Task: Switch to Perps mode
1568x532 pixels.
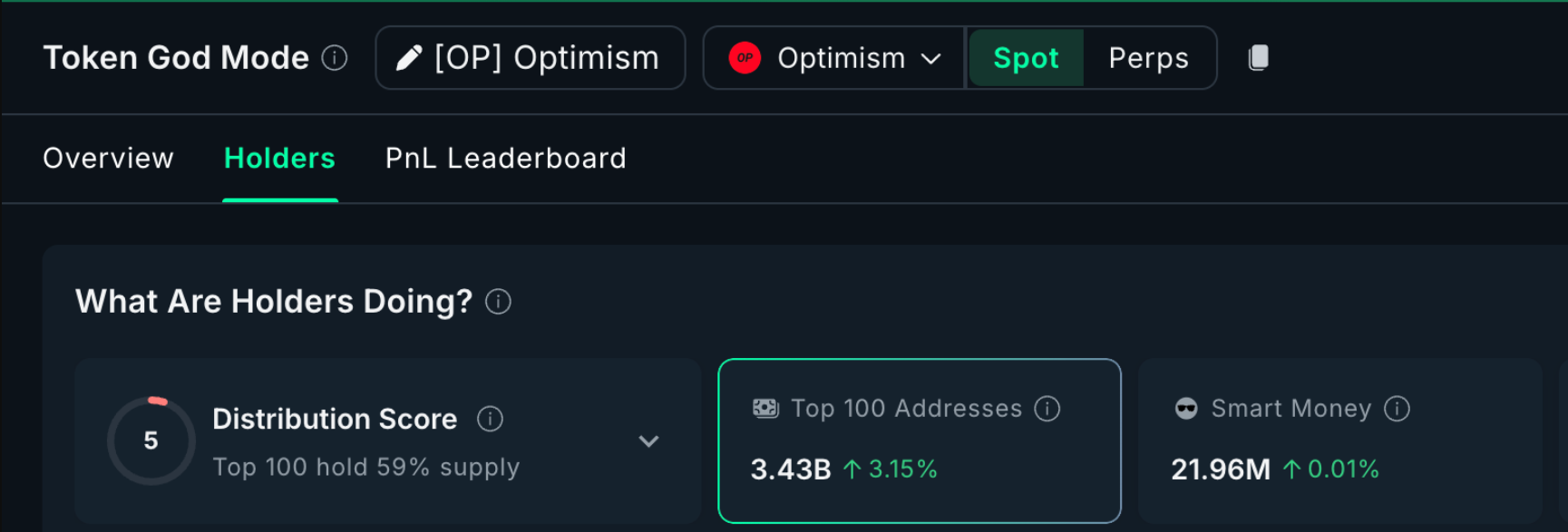Action: click(1147, 57)
